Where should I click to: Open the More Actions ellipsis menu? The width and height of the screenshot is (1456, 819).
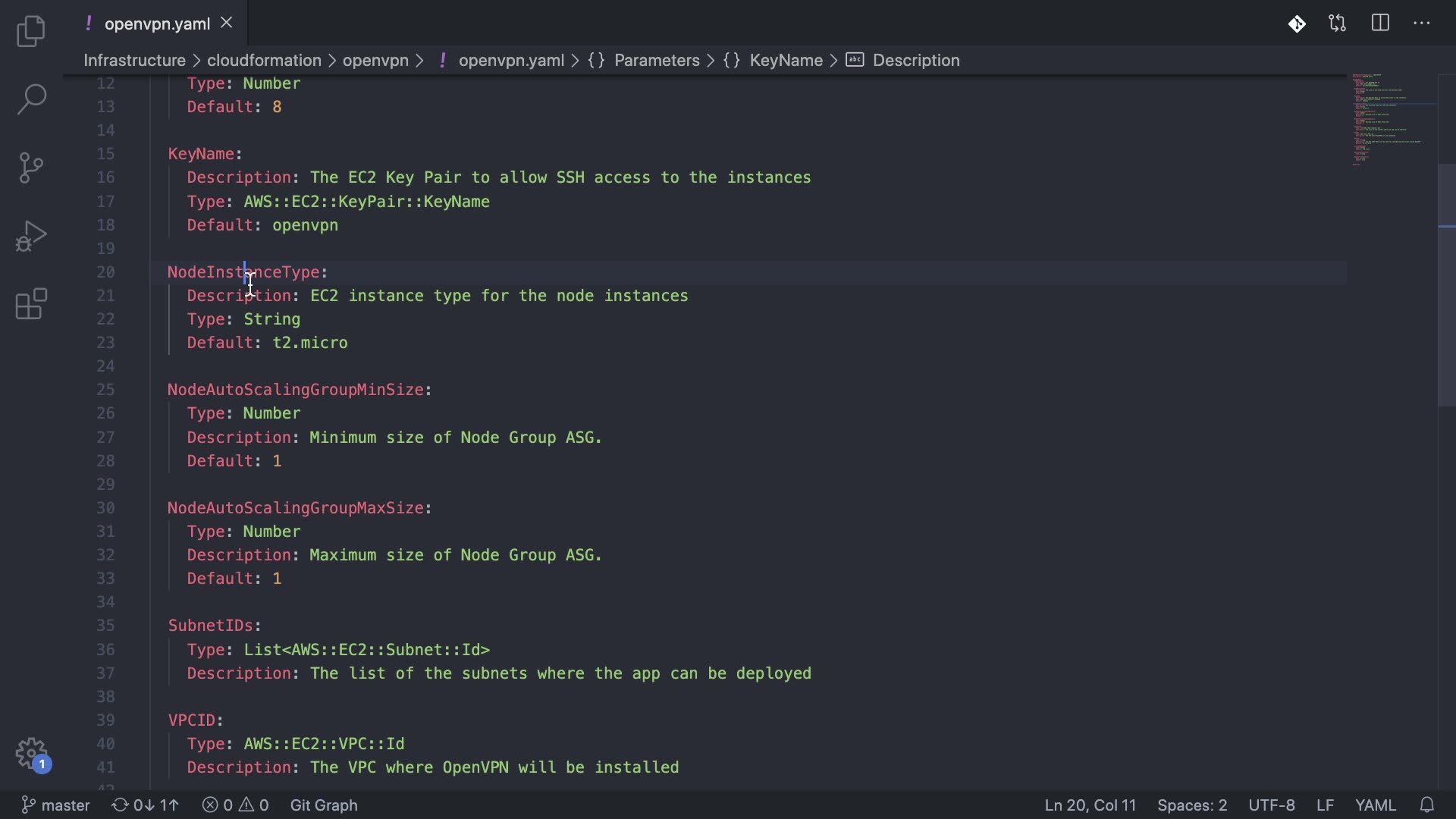point(1422,24)
